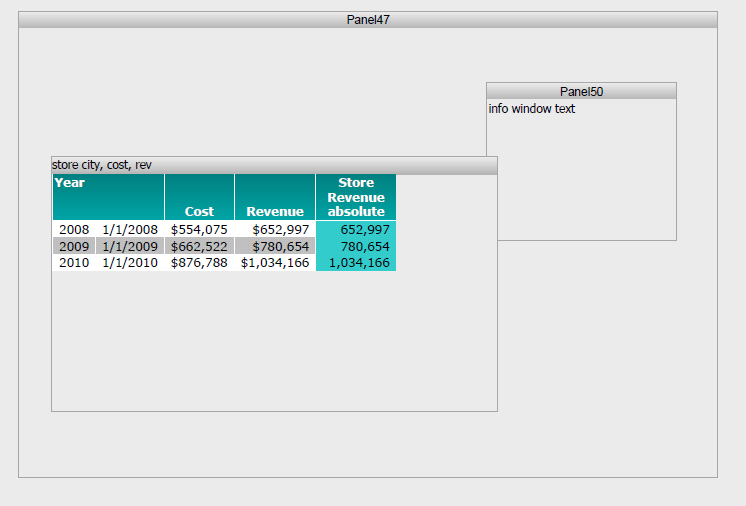746x506 pixels.
Task: Select the 2010 year cell
Action: click(74, 263)
